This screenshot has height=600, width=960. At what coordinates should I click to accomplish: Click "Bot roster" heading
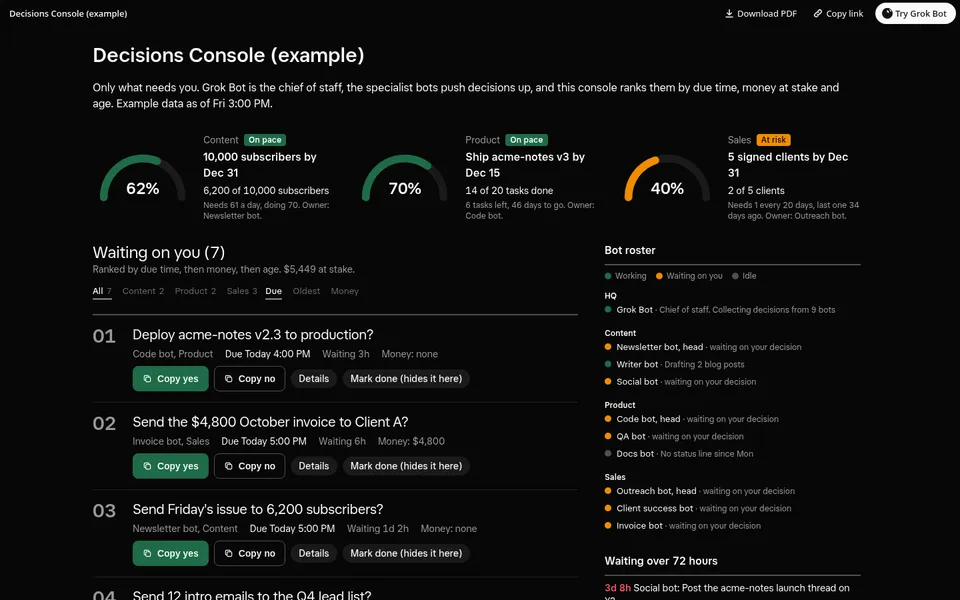(x=629, y=250)
